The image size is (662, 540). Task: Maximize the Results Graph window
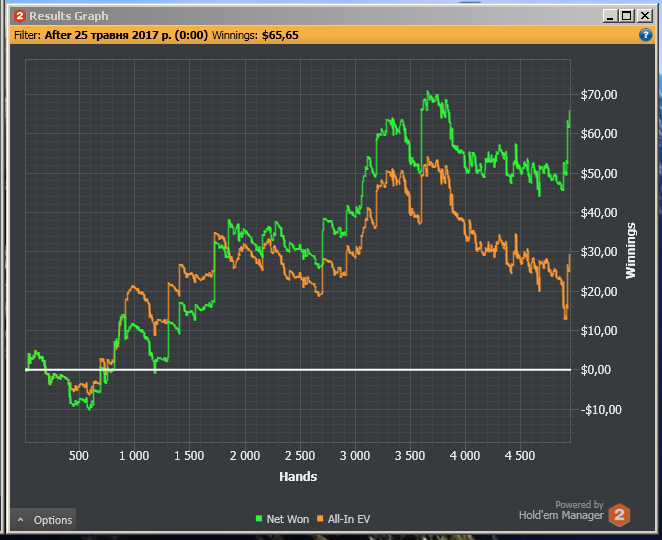click(627, 16)
